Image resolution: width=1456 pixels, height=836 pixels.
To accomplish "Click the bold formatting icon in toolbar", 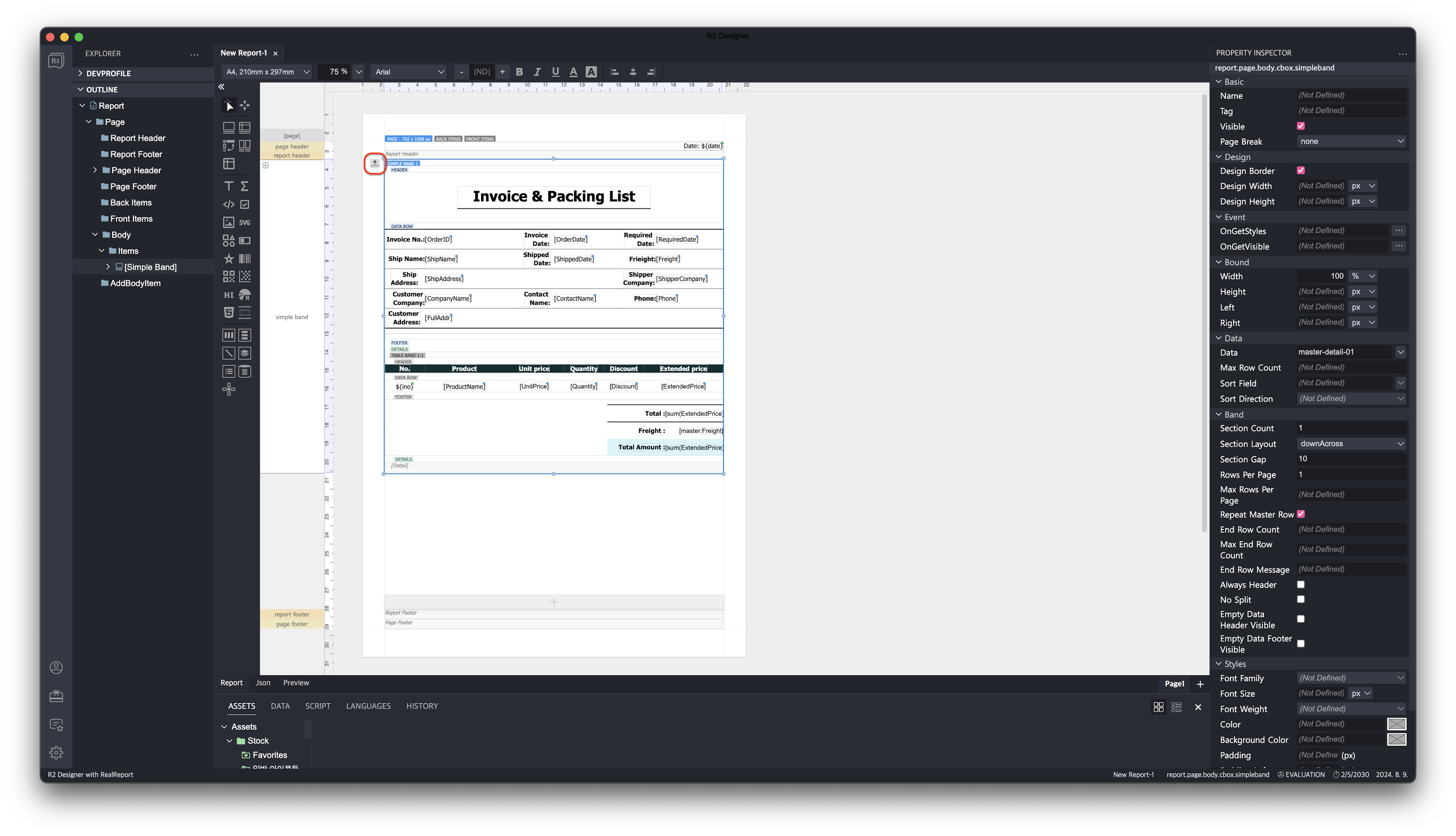I will pyautogui.click(x=519, y=71).
